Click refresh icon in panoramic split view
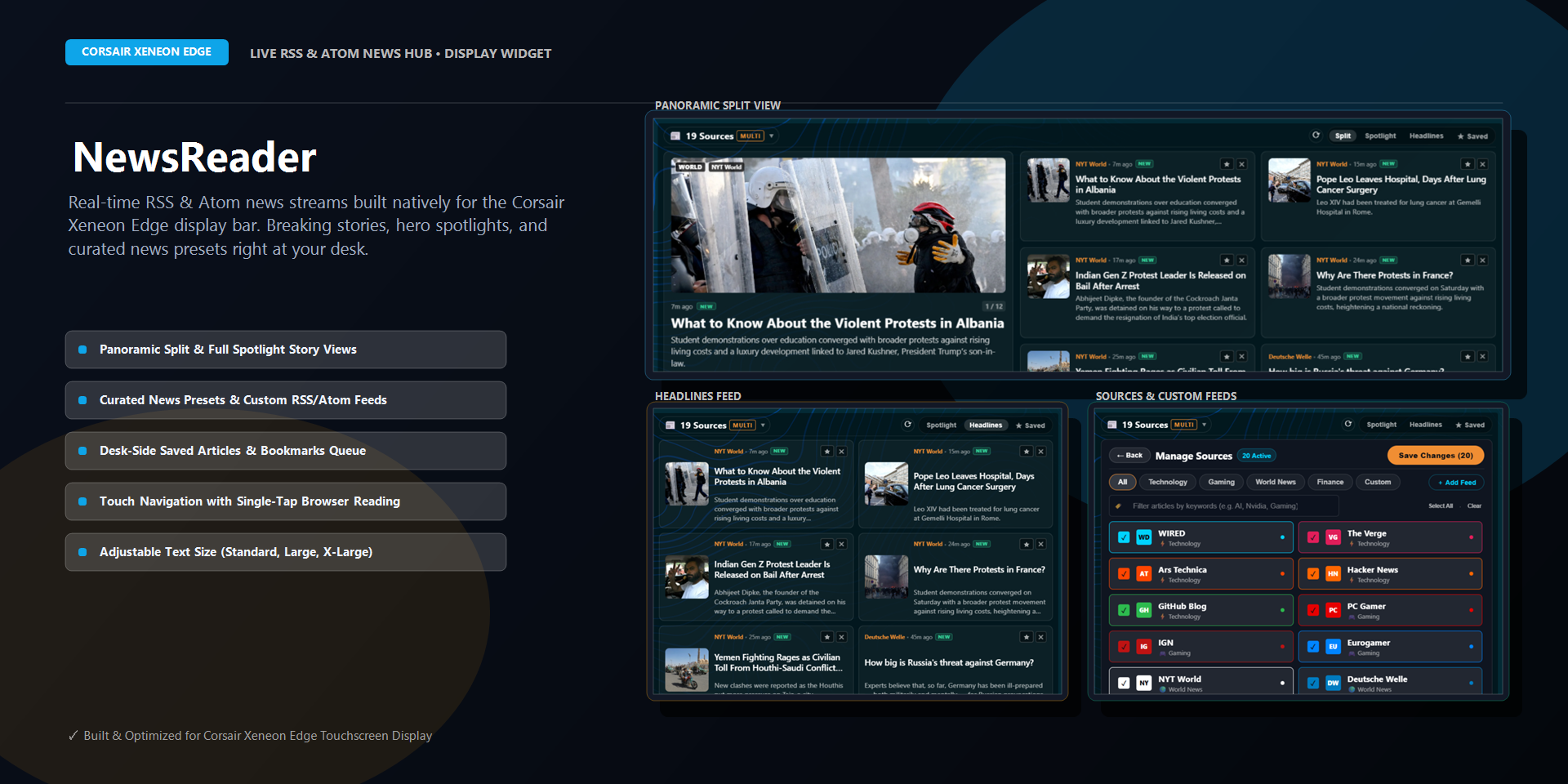 point(1316,136)
